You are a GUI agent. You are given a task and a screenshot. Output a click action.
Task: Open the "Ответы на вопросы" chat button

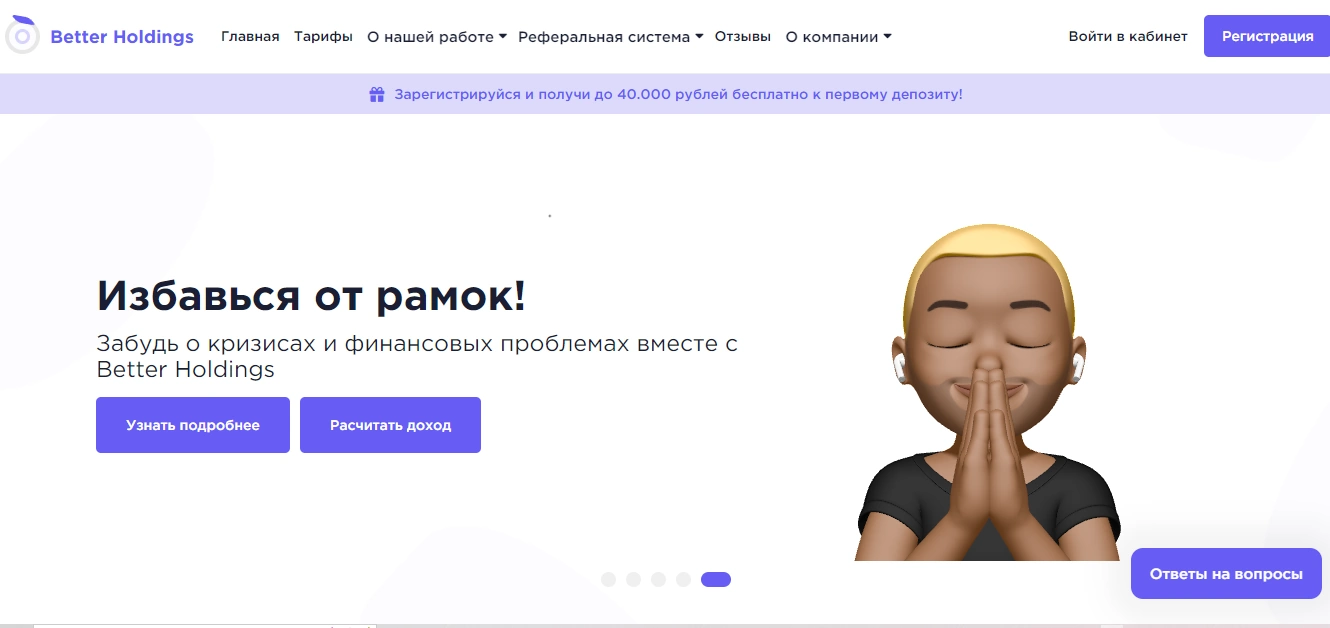pos(1226,574)
